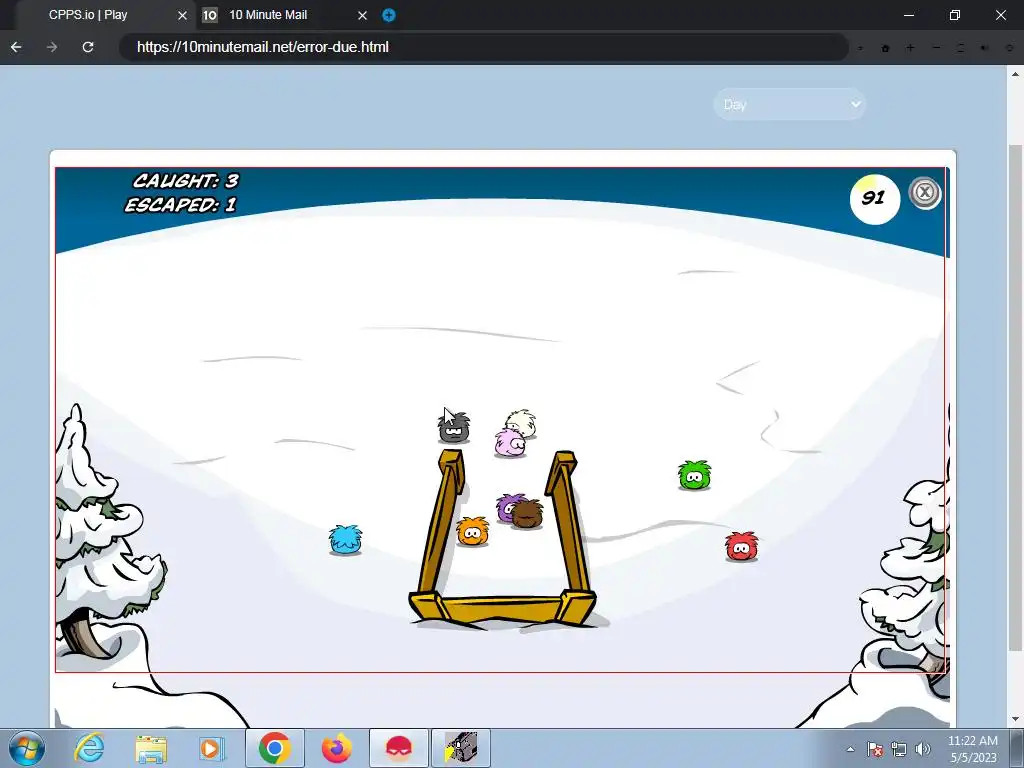Click the round timer showing 91

pyautogui.click(x=874, y=199)
